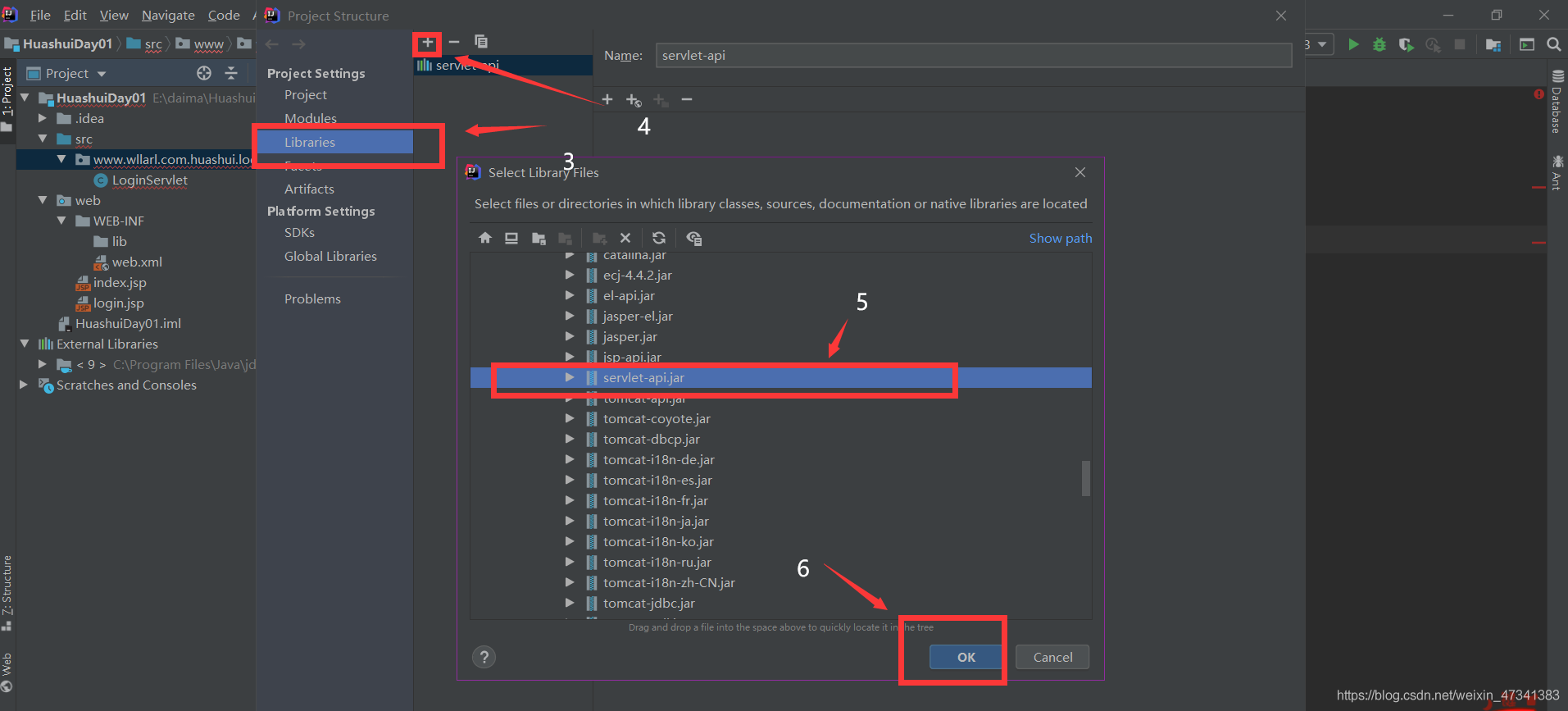Open Database tool window
This screenshot has width=1568, height=711.
coord(1557,103)
